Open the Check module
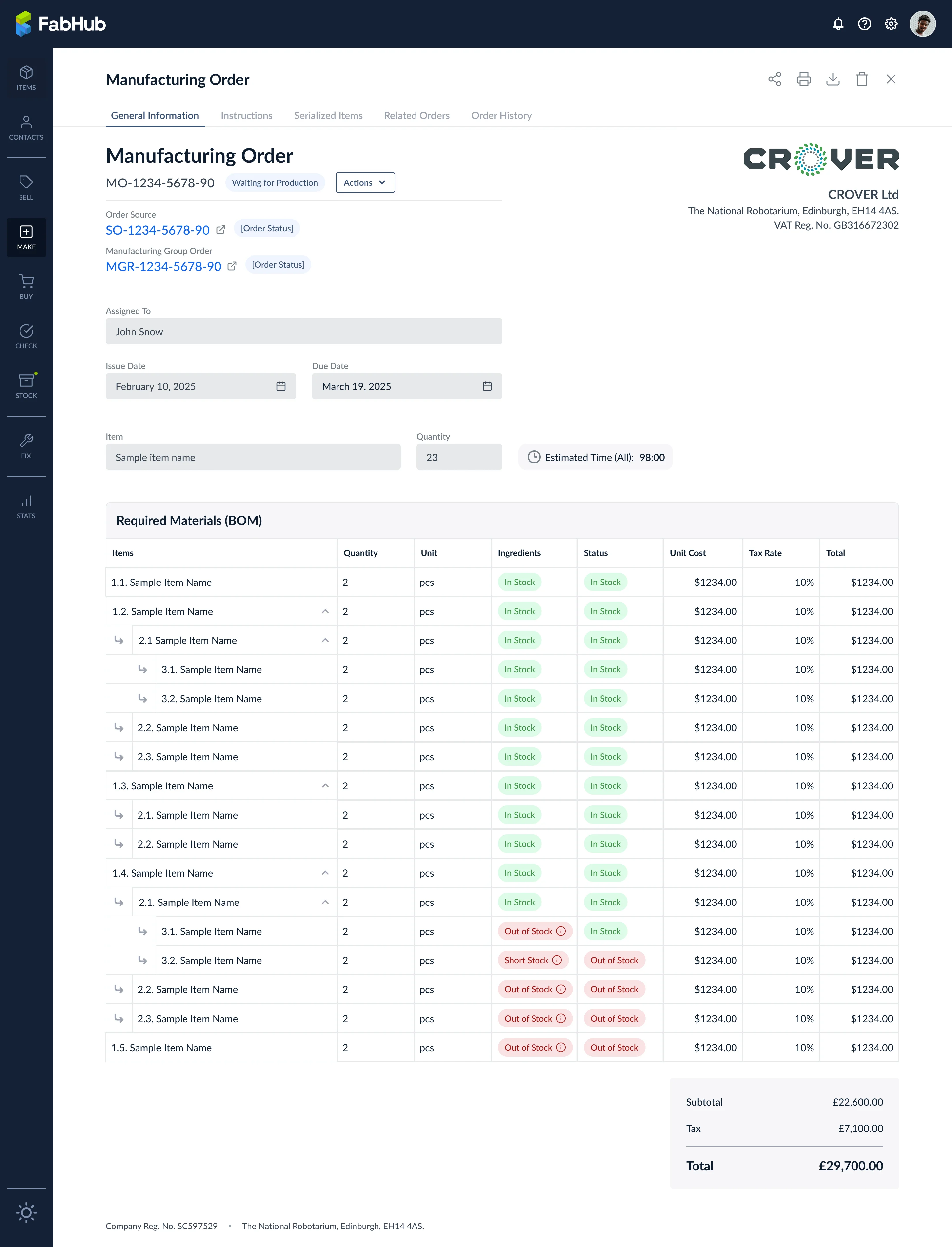The image size is (952, 1247). (x=26, y=337)
